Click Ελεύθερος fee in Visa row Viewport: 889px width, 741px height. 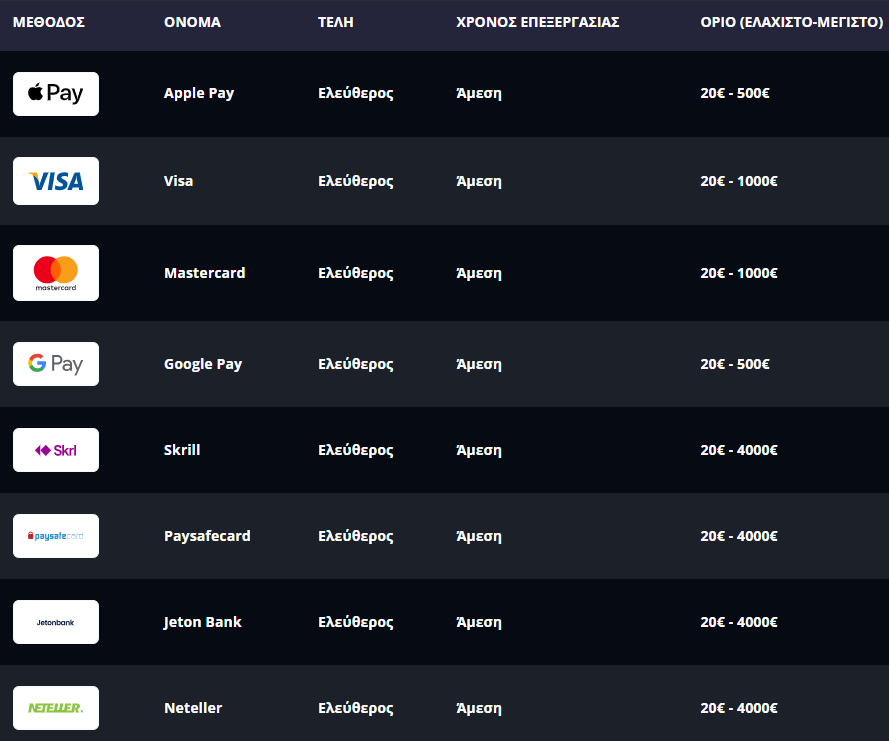click(355, 181)
